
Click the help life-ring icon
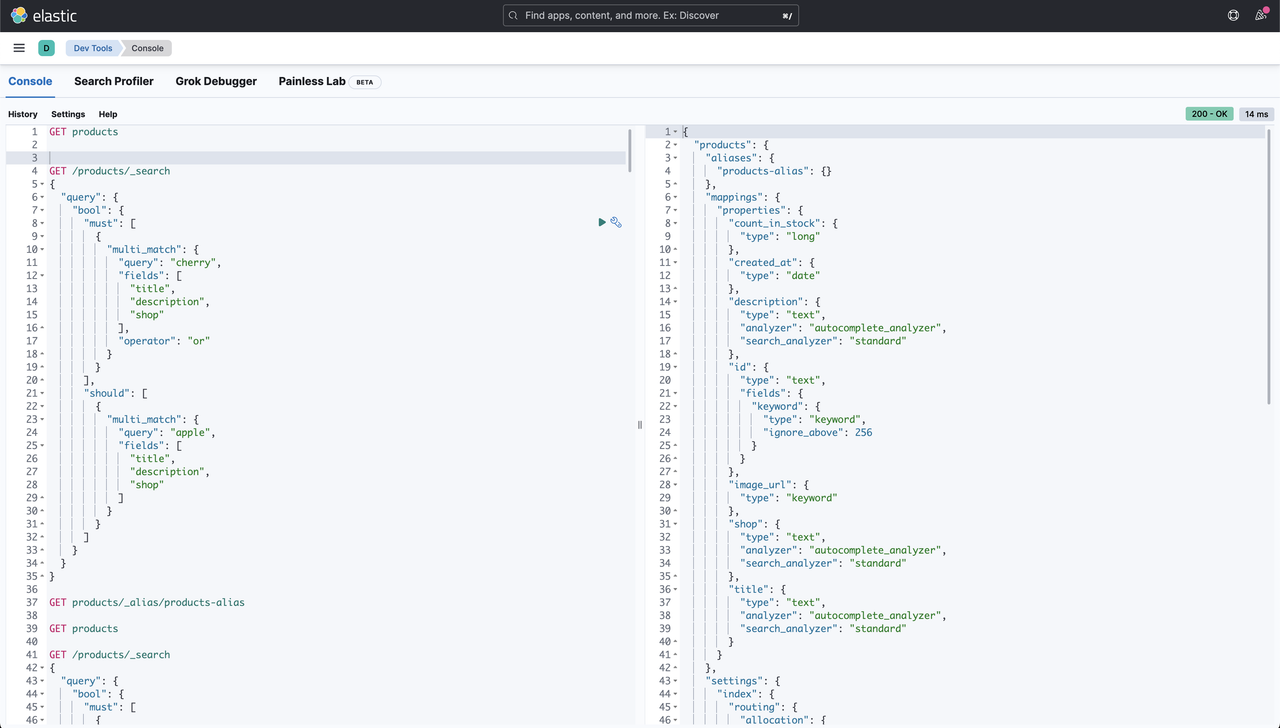[1233, 14]
